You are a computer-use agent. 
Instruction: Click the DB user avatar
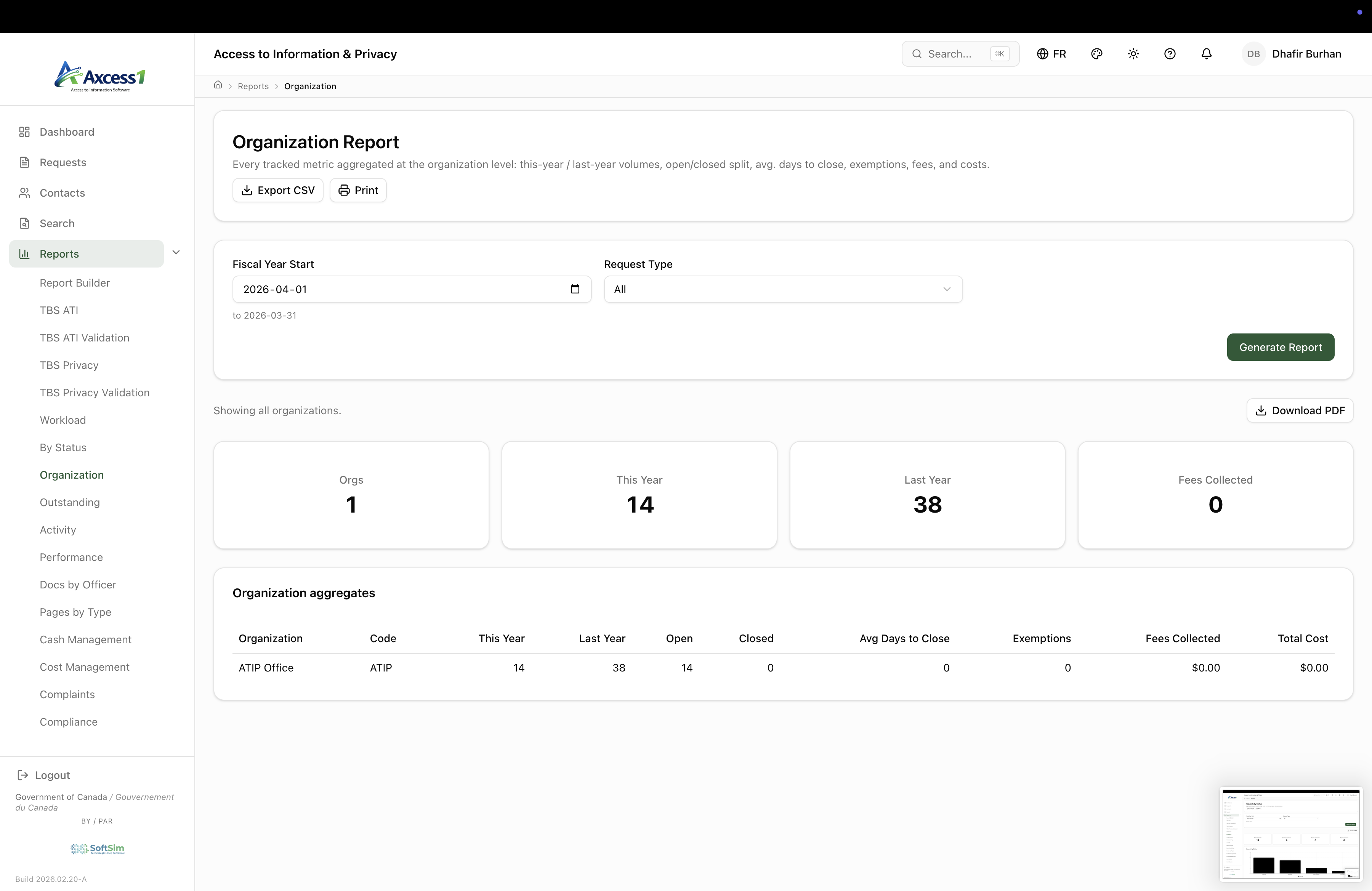1253,54
